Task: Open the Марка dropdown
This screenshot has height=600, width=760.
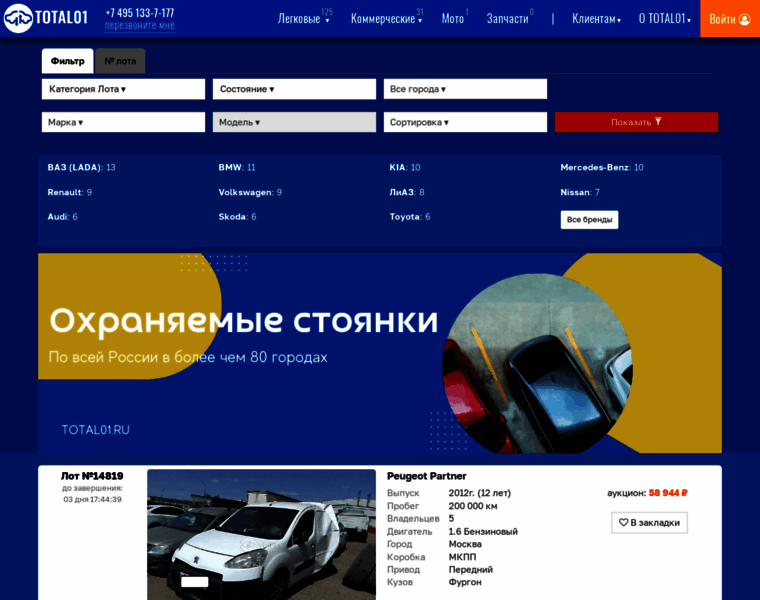Action: click(123, 122)
